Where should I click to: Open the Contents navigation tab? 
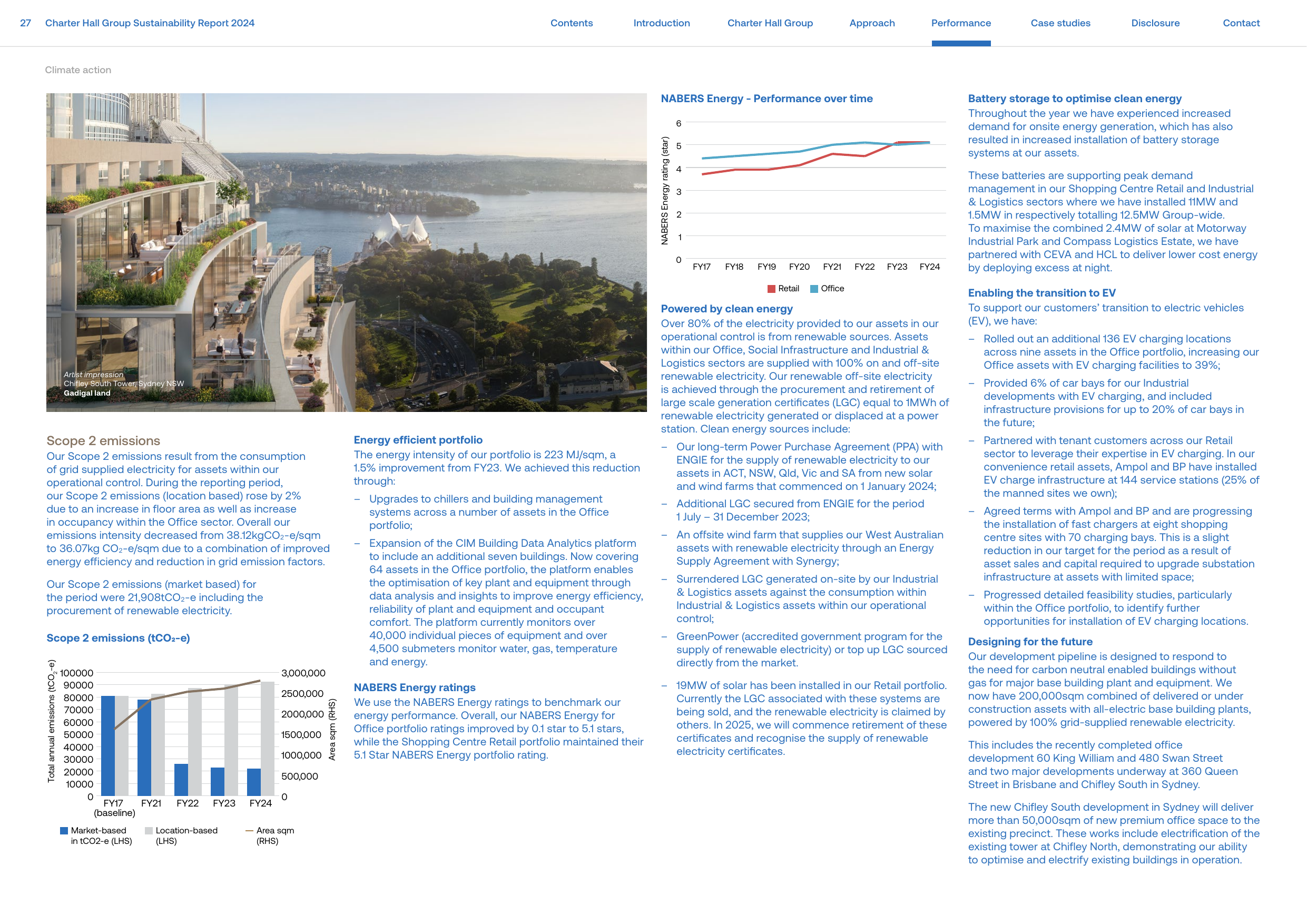tap(571, 23)
